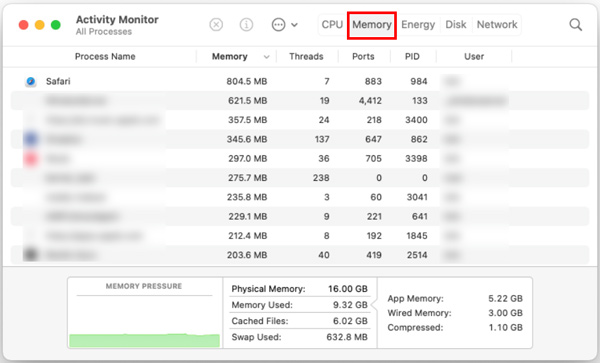Viewport: 600px width, 363px height.
Task: Click the Physical Memory 16.00 GB value
Action: click(x=348, y=289)
